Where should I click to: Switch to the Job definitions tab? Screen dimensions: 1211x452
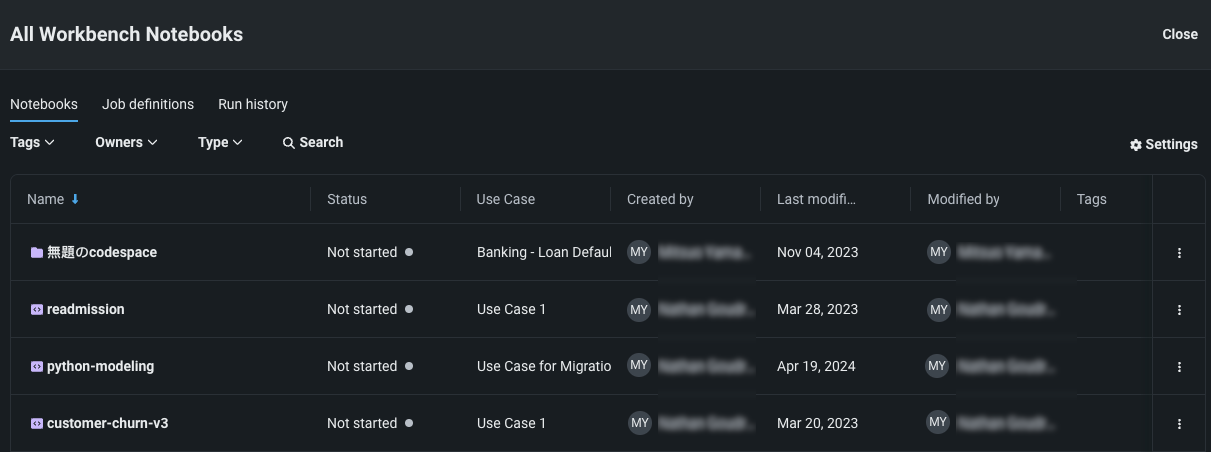click(x=148, y=104)
